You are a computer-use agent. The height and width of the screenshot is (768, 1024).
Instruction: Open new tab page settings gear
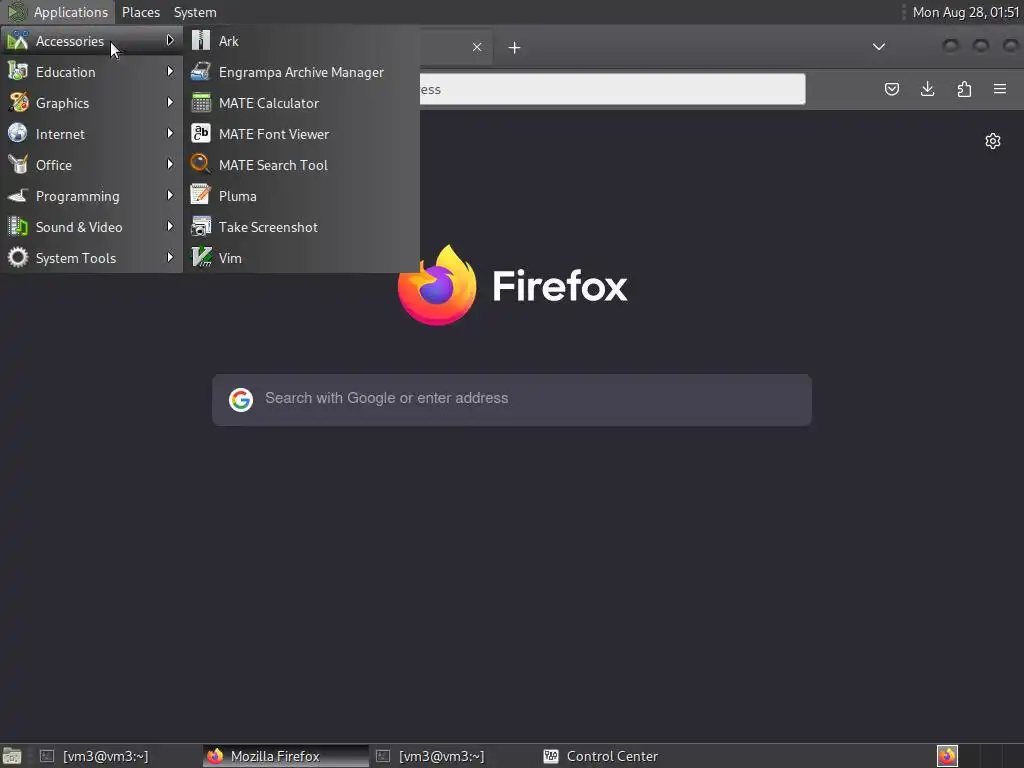coord(993,141)
